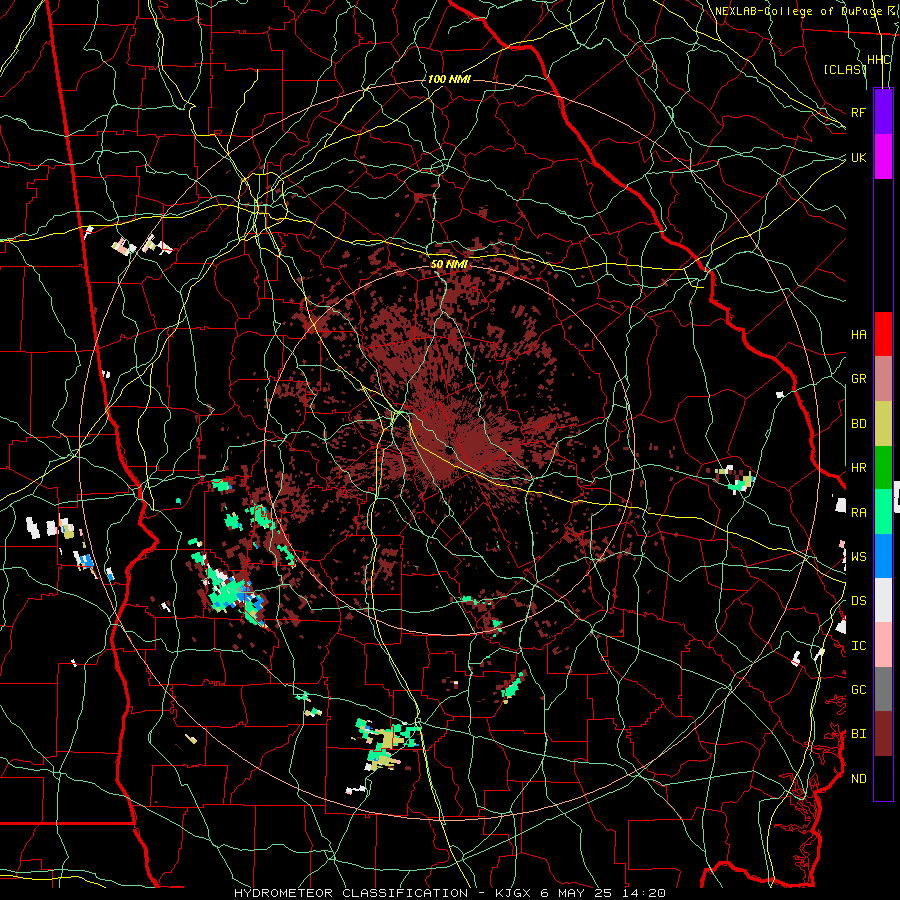Click the HR legend label
This screenshot has width=900, height=900.
point(858,468)
